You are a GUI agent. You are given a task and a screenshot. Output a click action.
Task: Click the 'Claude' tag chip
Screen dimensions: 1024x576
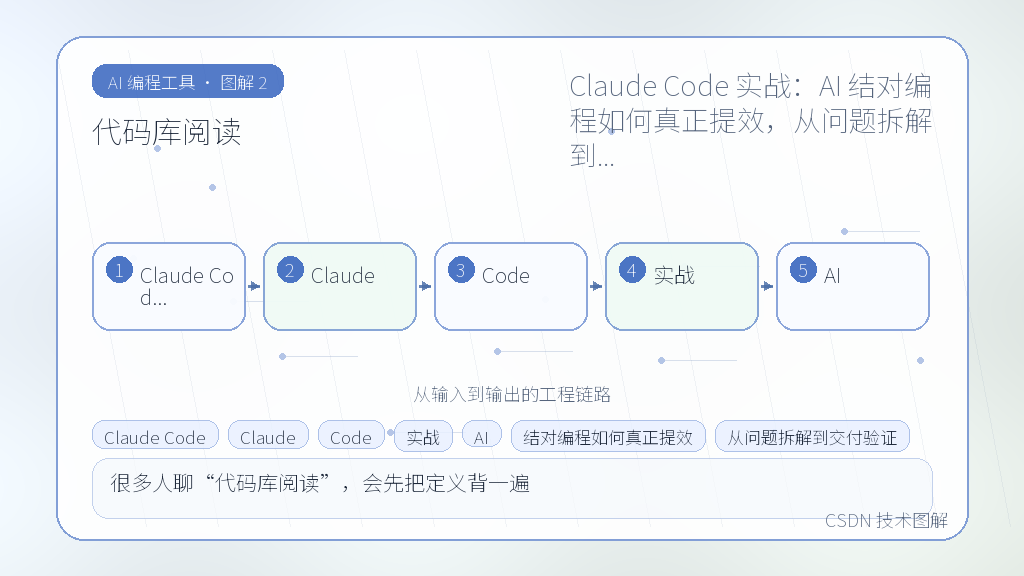pyautogui.click(x=268, y=437)
